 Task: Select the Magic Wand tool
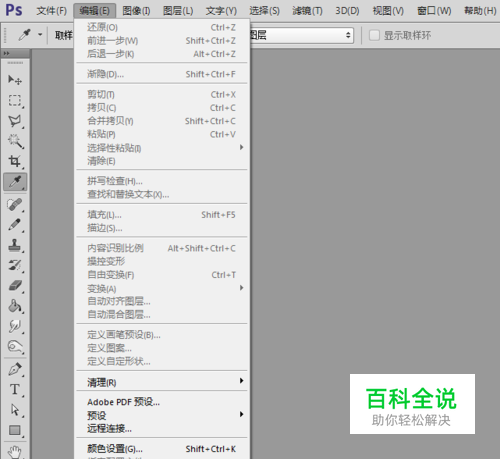coord(15,141)
